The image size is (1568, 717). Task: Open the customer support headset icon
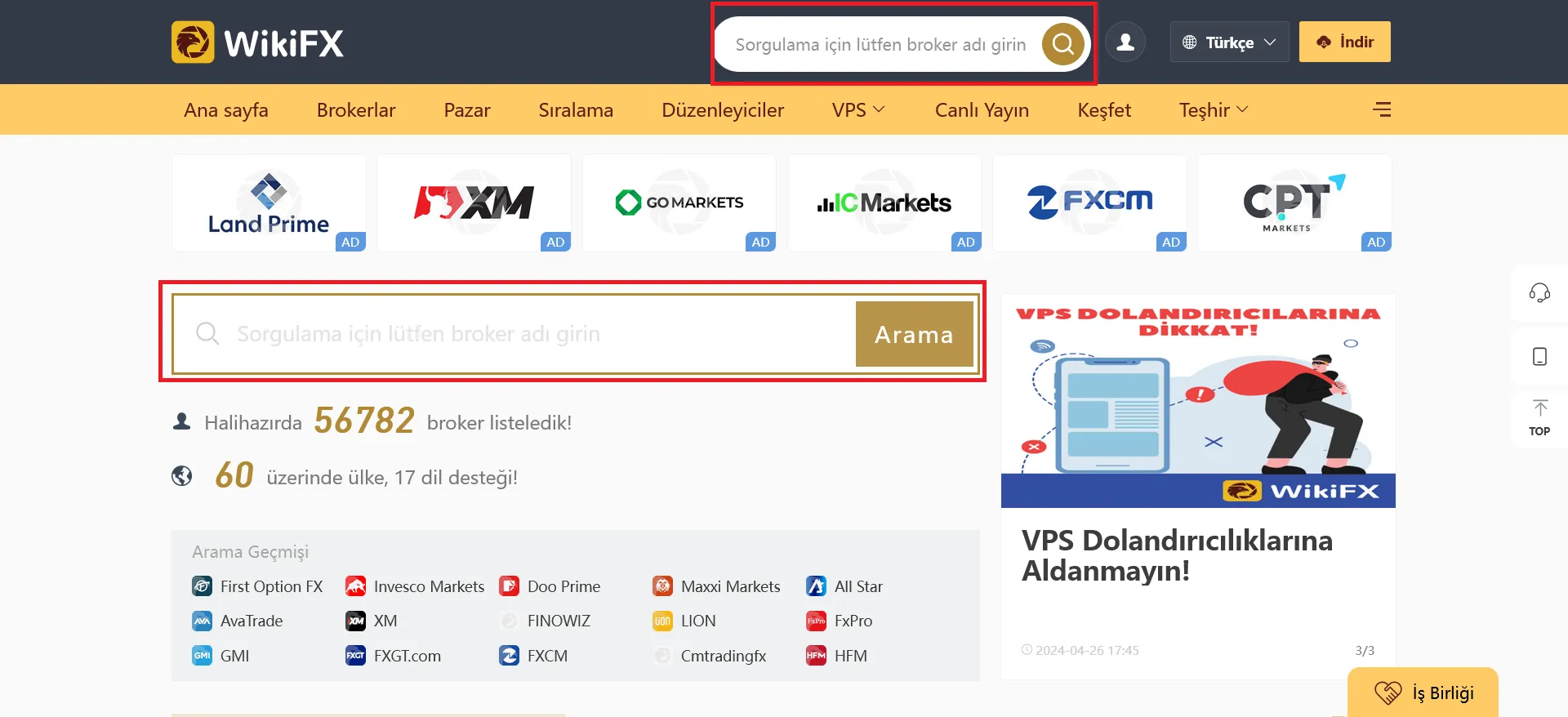point(1539,292)
